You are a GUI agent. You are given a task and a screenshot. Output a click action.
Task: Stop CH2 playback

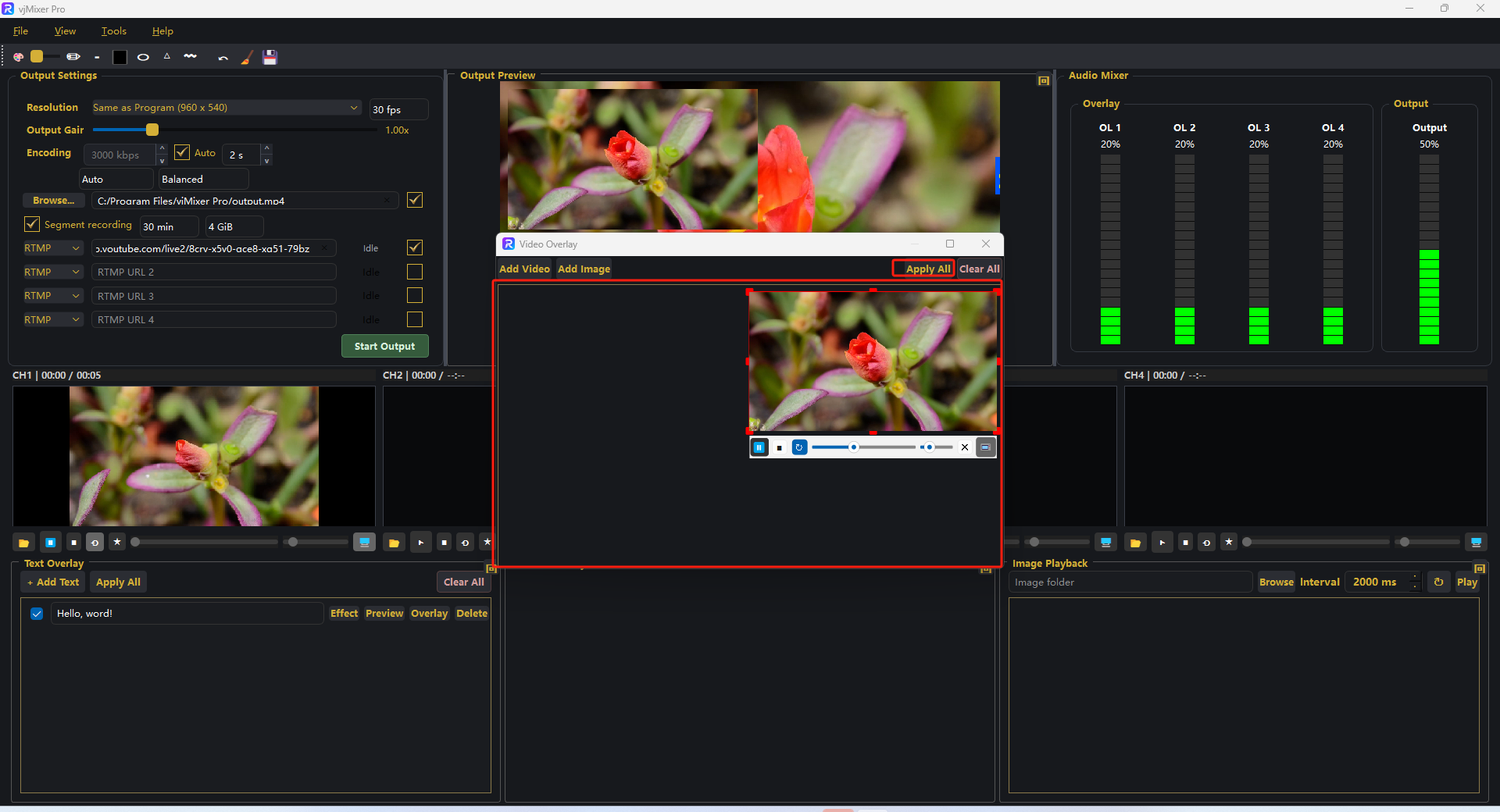click(444, 542)
